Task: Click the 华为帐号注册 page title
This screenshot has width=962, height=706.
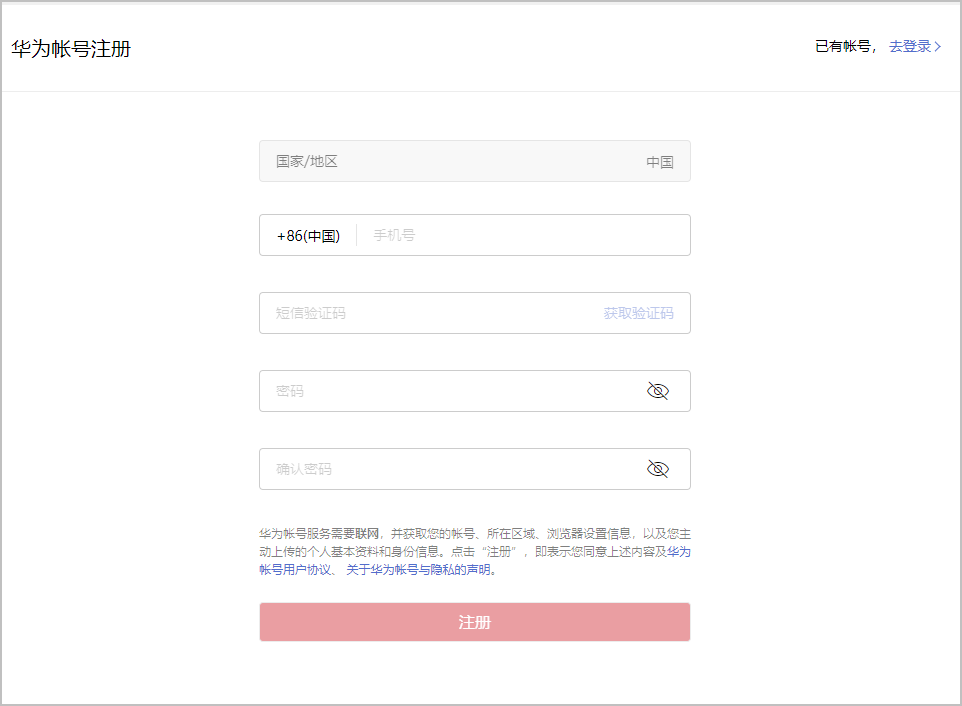Action: click(71, 49)
